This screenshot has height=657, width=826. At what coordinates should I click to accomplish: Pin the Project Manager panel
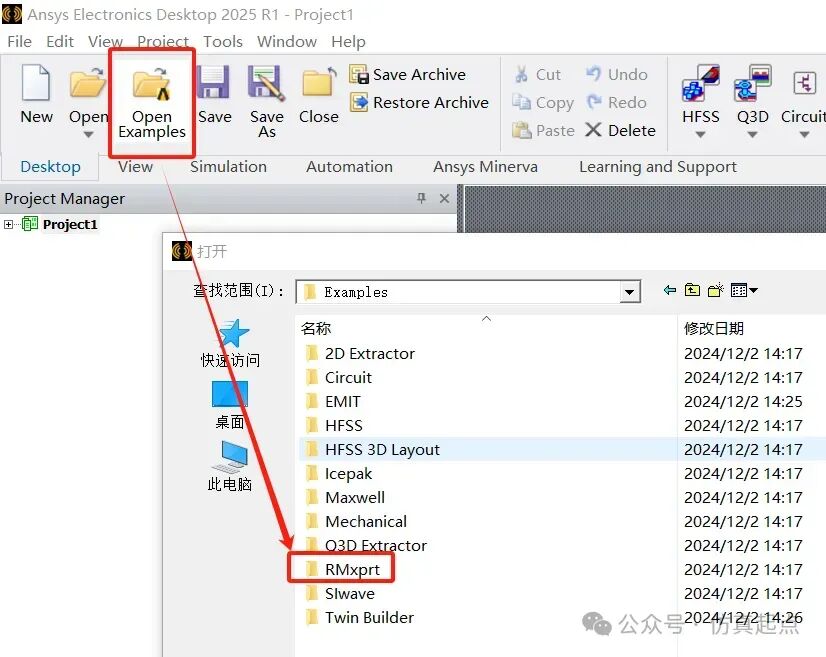tap(421, 199)
